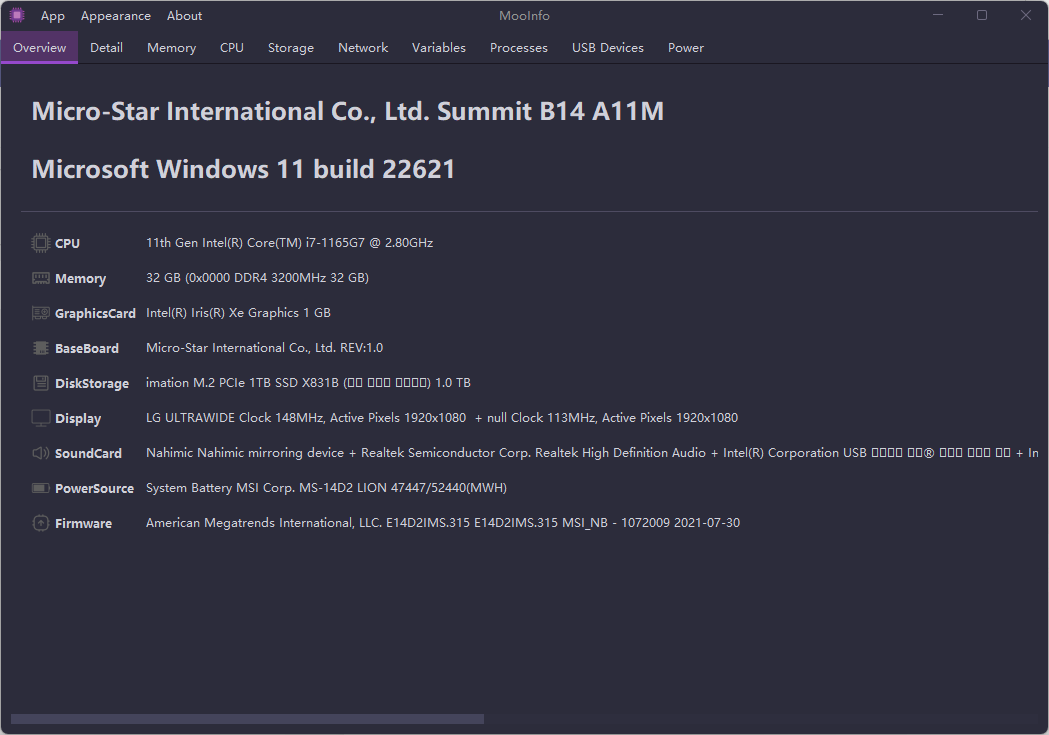This screenshot has height=735, width=1049.
Task: Click the GraphicsCard icon
Action: (41, 313)
